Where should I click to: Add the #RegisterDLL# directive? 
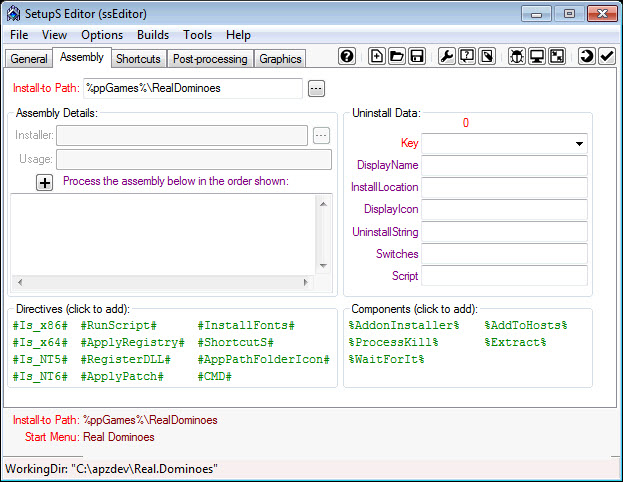pos(126,359)
